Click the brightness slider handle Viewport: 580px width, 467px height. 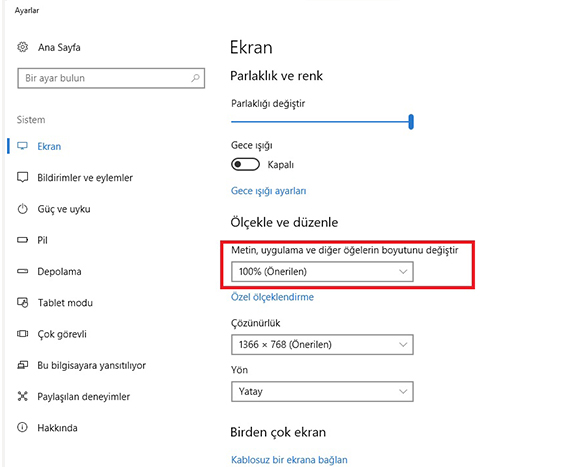(x=411, y=122)
